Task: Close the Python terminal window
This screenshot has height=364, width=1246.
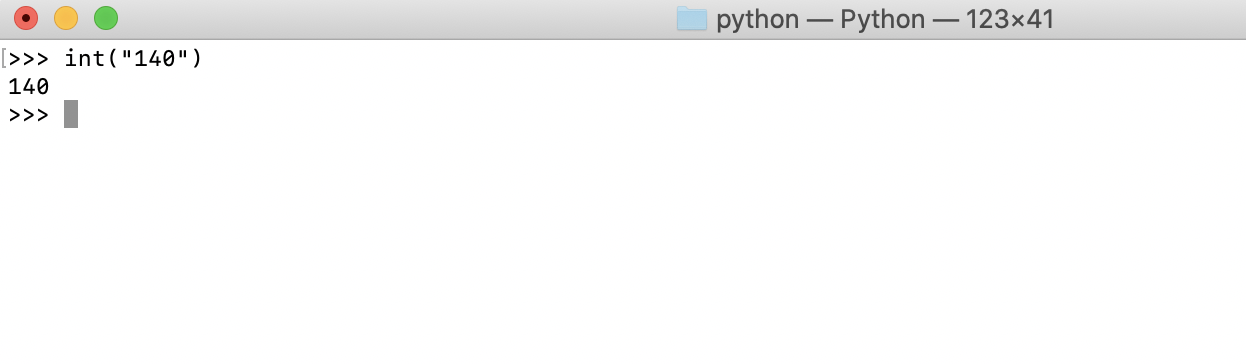Action: [26, 18]
